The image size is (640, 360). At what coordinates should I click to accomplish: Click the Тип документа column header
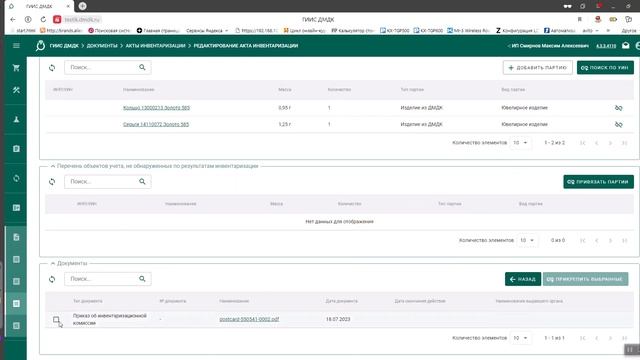click(x=88, y=301)
